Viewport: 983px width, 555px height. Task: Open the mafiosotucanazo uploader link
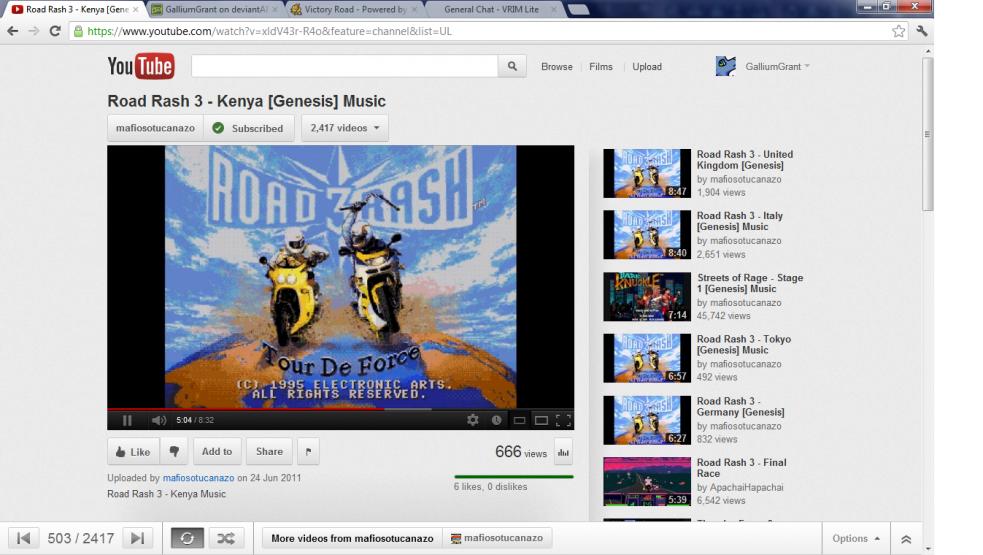coord(198,478)
